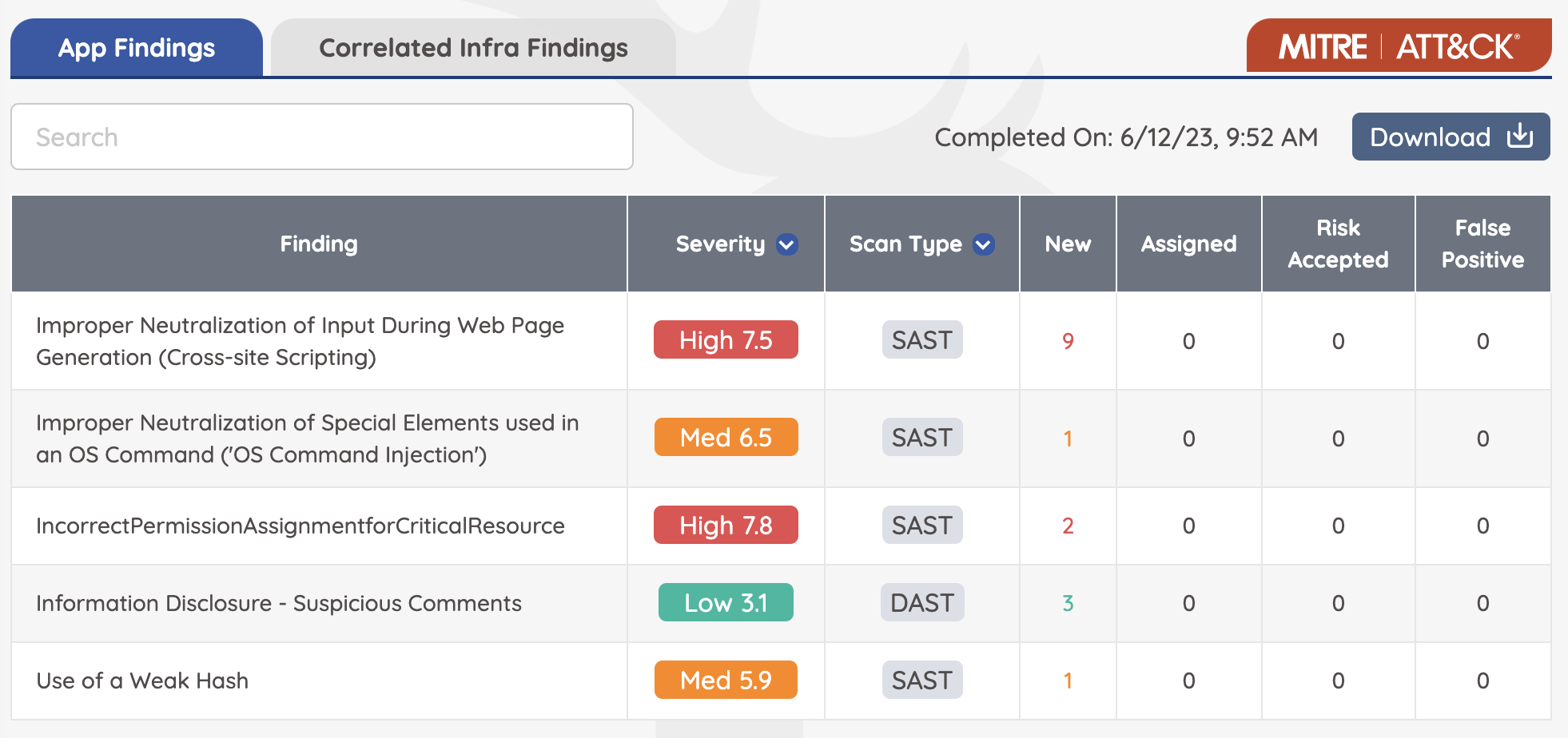Viewport: 1568px width, 738px height.
Task: Click the High 7.5 severity badge
Action: click(726, 339)
